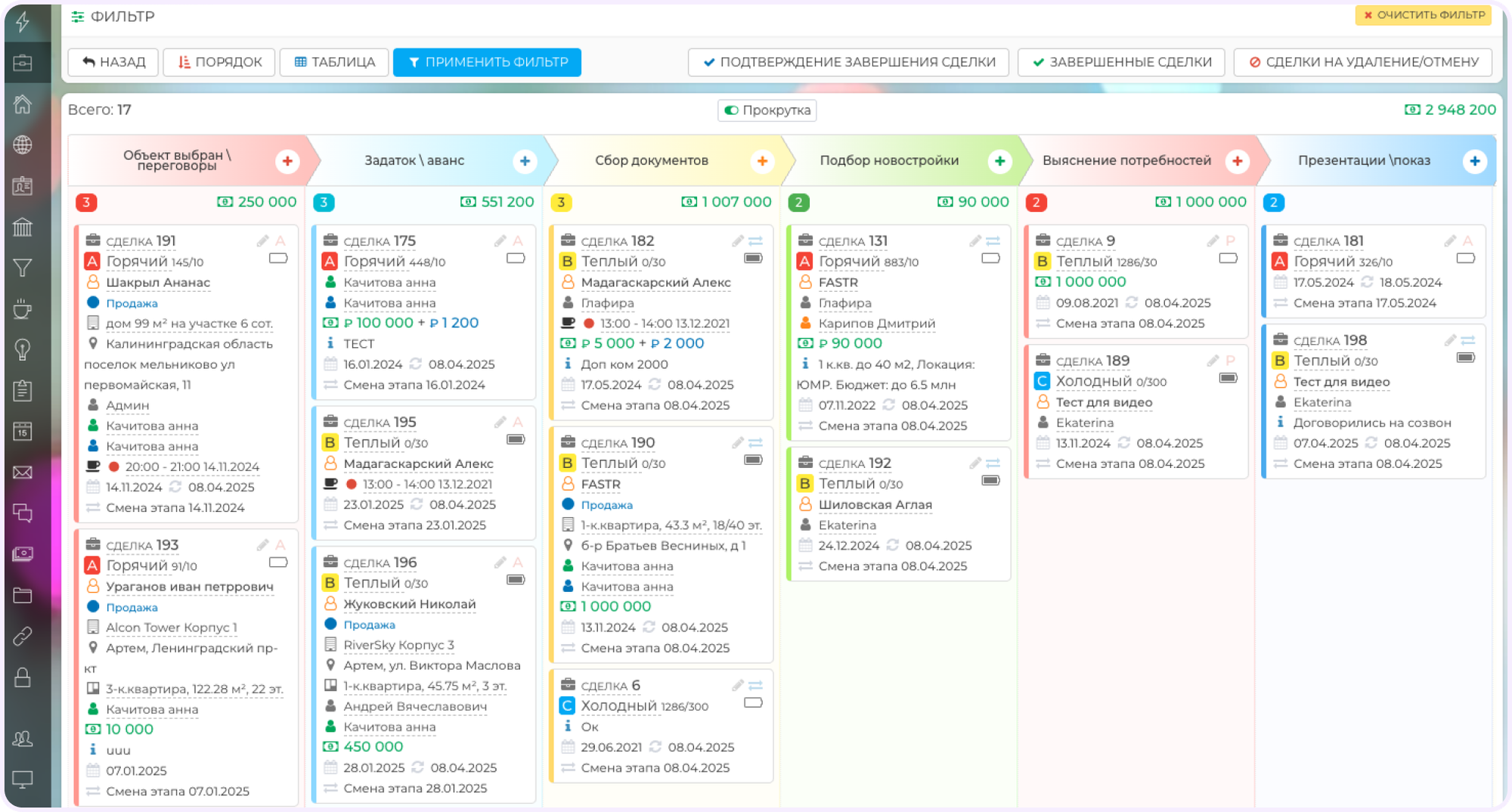This screenshot has height=812, width=1512.
Task: Open the globe icon in left sidebar
Action: coord(23,144)
